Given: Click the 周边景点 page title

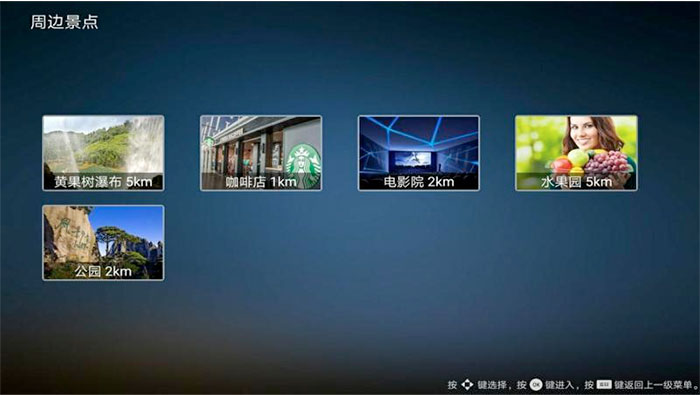Looking at the screenshot, I should click(64, 22).
